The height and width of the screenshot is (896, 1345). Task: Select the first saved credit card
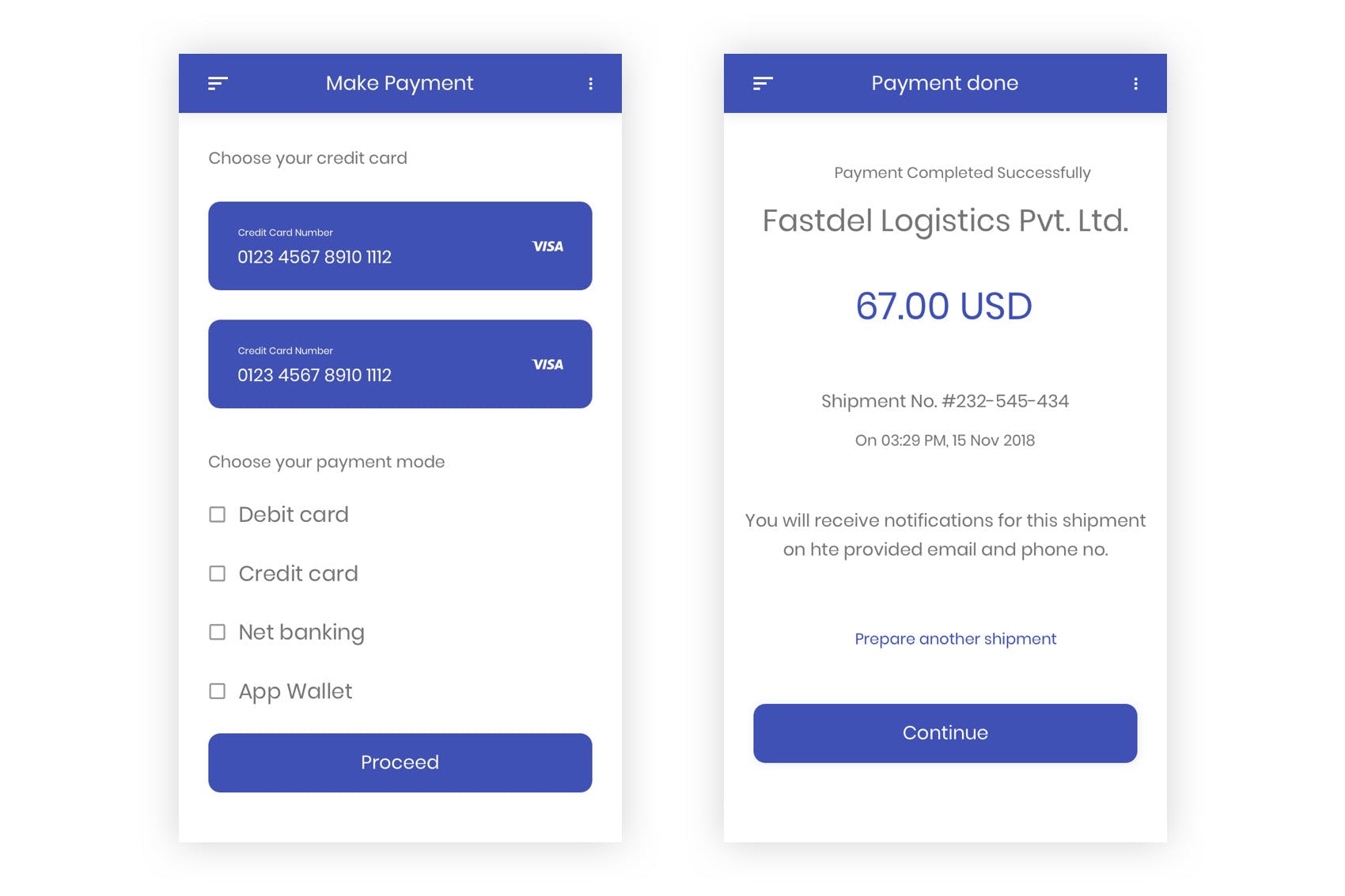coord(400,246)
